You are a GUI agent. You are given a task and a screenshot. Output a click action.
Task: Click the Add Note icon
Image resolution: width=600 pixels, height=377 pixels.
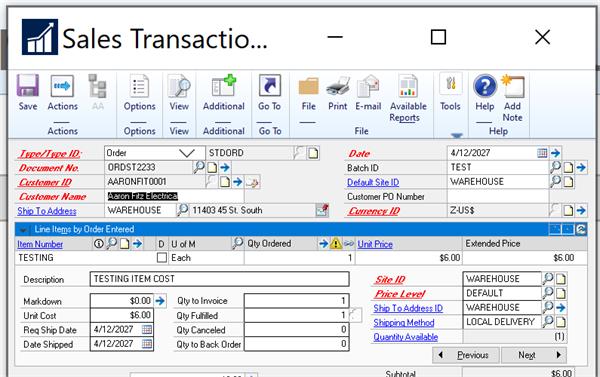[x=512, y=98]
